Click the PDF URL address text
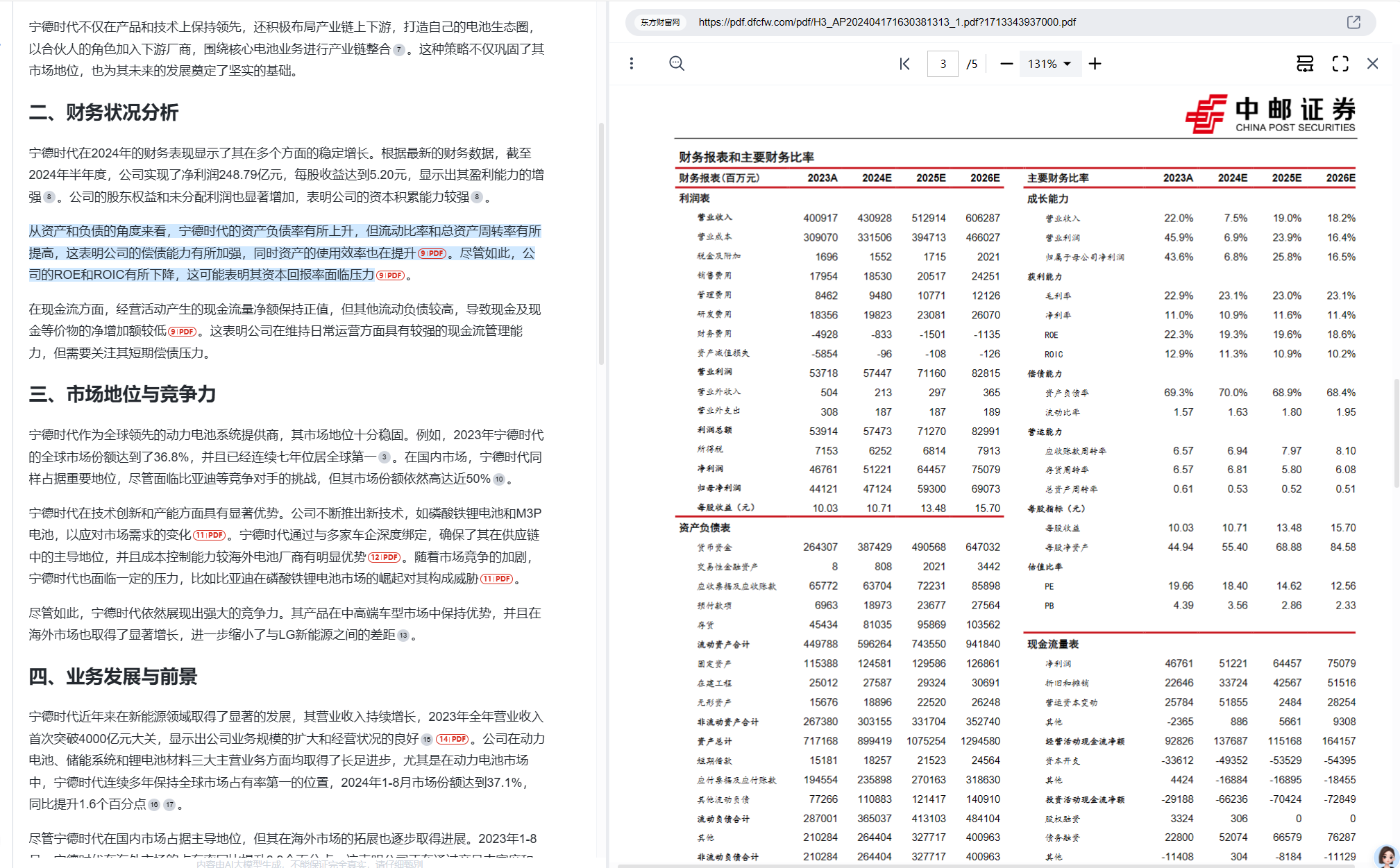 (887, 22)
